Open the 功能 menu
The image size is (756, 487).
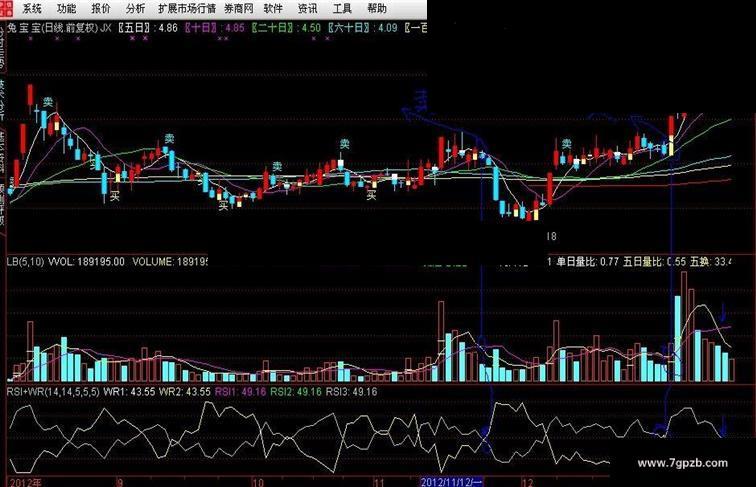point(66,8)
